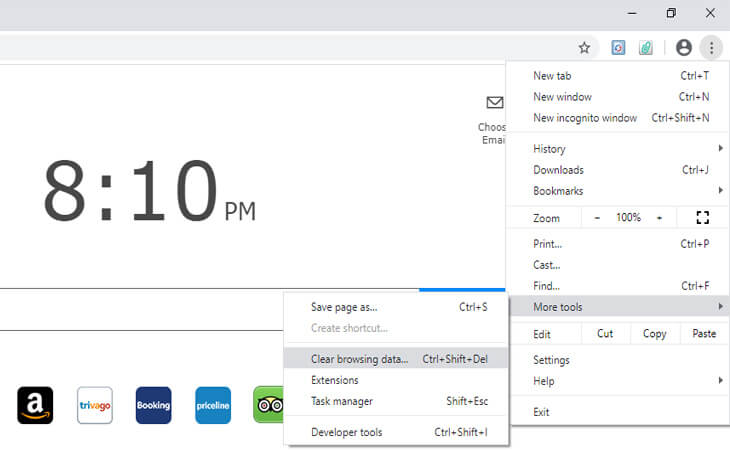Click the profile avatar icon
Viewport: 730px width, 450px height.
[x=684, y=47]
